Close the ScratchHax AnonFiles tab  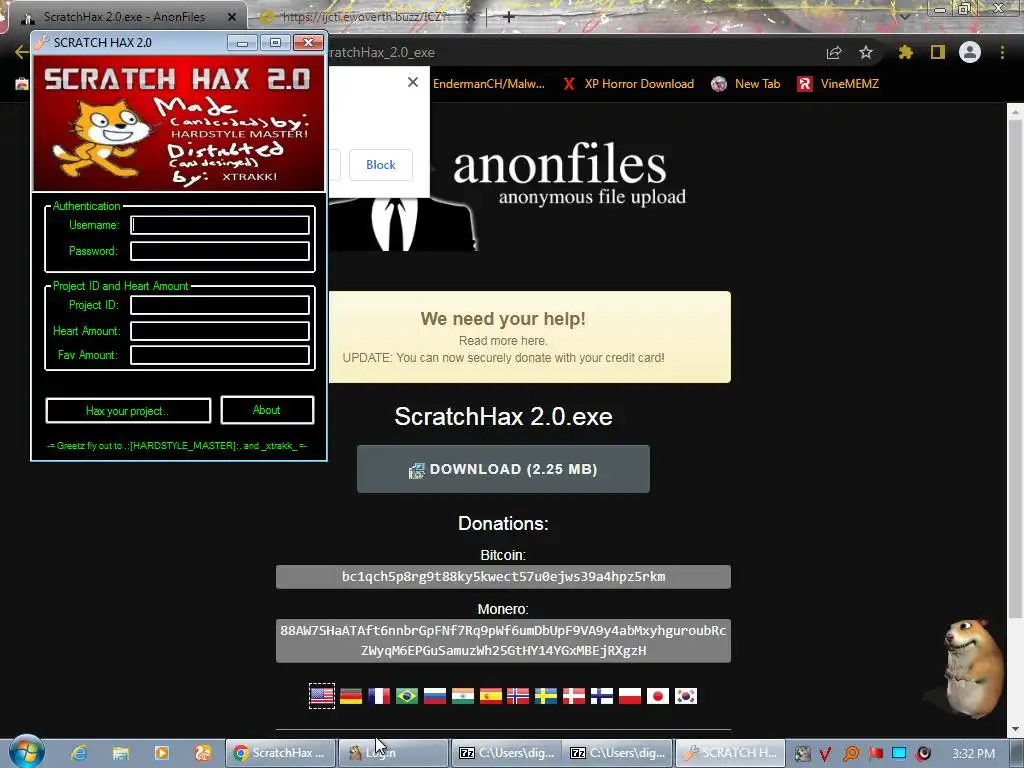pos(232,17)
